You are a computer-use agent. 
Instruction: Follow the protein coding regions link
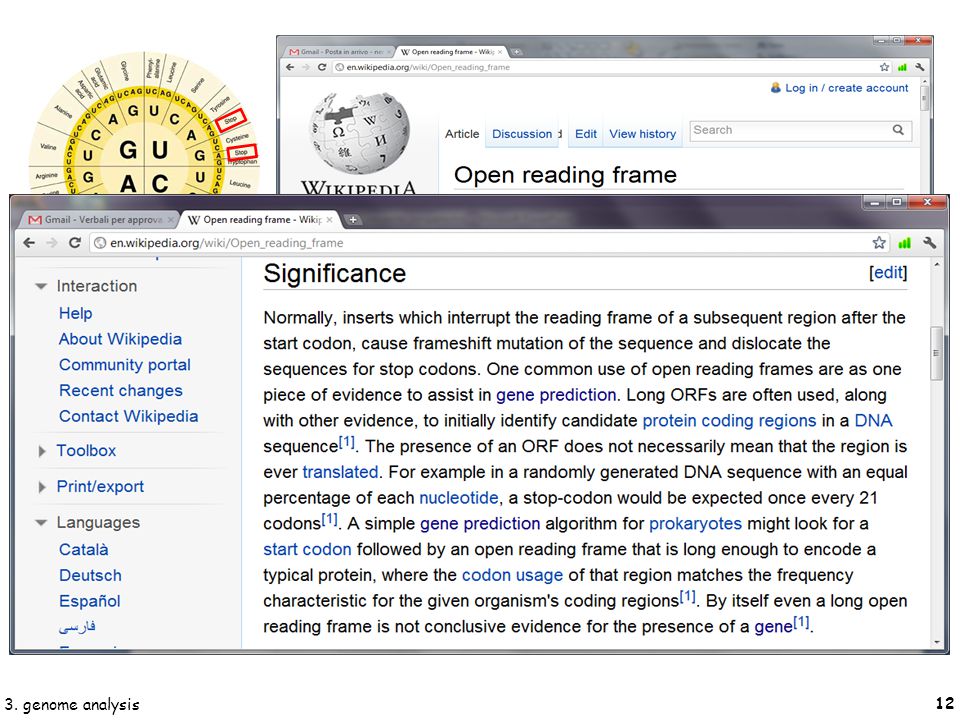(729, 421)
